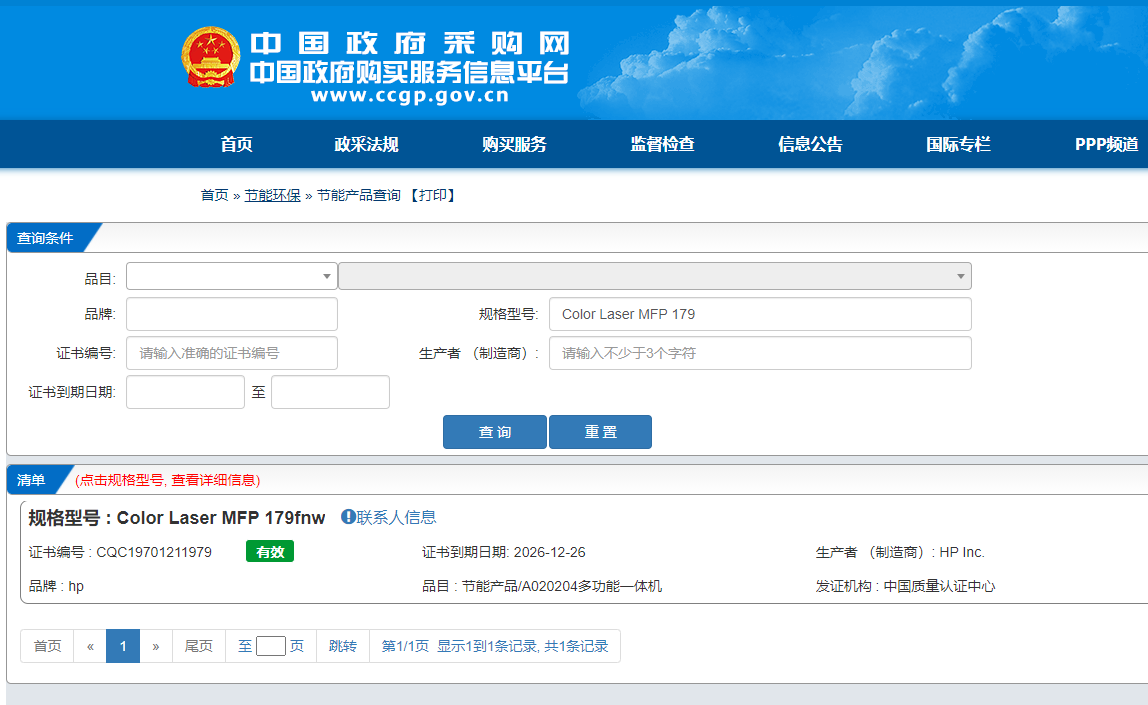The height and width of the screenshot is (705, 1148).
Task: Click the « previous page button
Action: click(90, 646)
